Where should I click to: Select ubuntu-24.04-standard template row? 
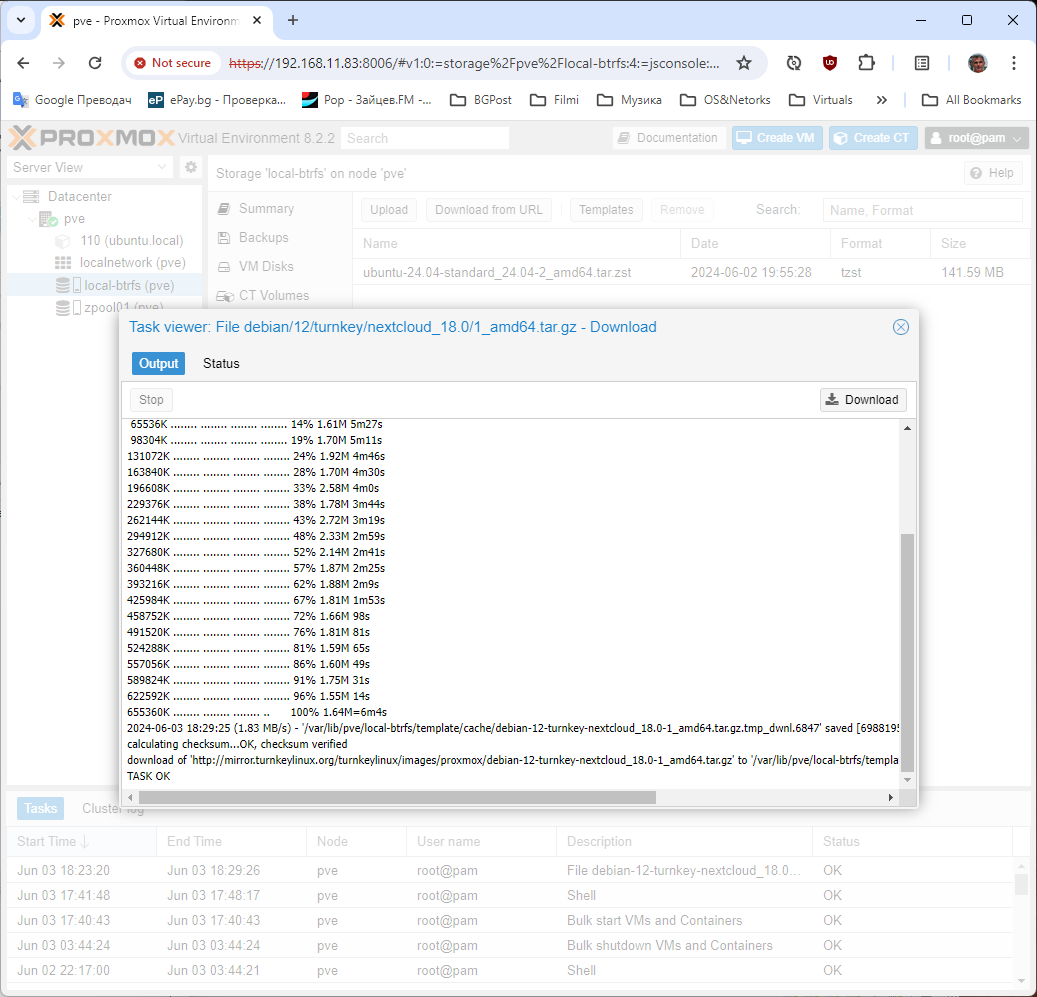click(x=691, y=272)
